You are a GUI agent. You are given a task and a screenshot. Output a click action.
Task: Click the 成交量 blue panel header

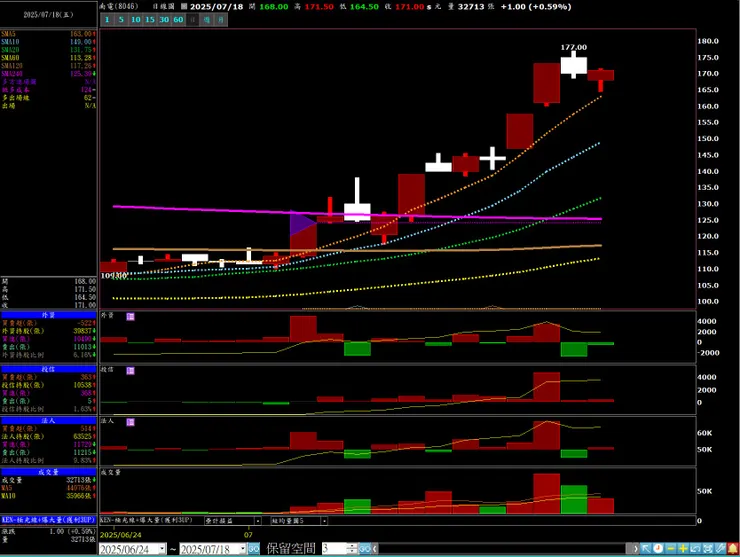[x=48, y=472]
